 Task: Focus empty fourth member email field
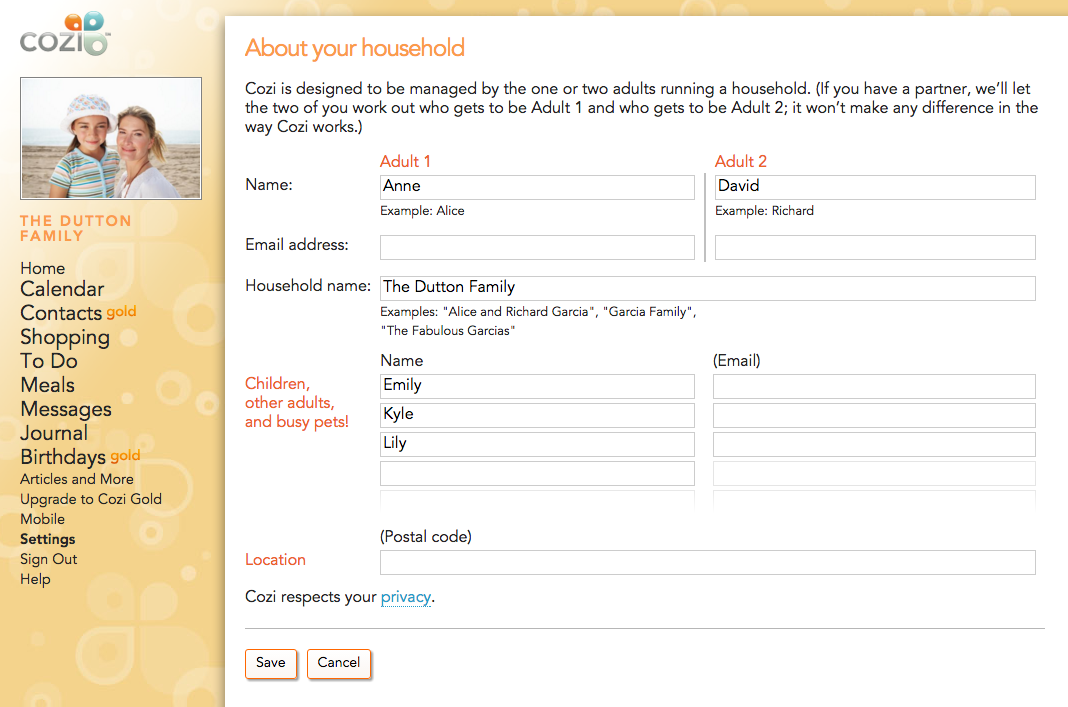tap(874, 473)
